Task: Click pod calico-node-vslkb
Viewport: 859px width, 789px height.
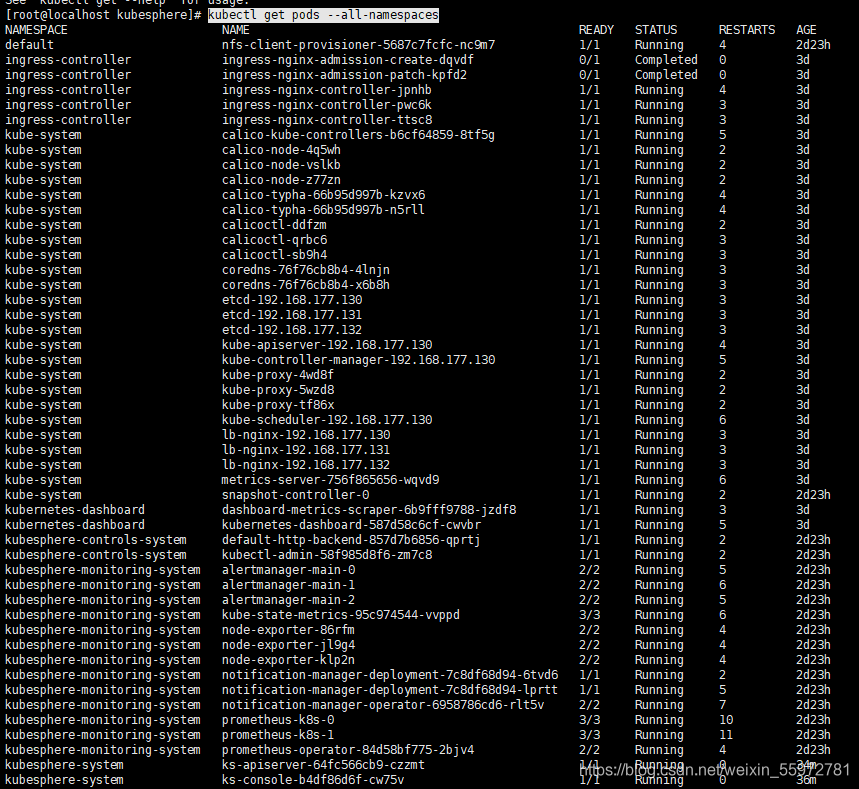Action: pyautogui.click(x=281, y=165)
